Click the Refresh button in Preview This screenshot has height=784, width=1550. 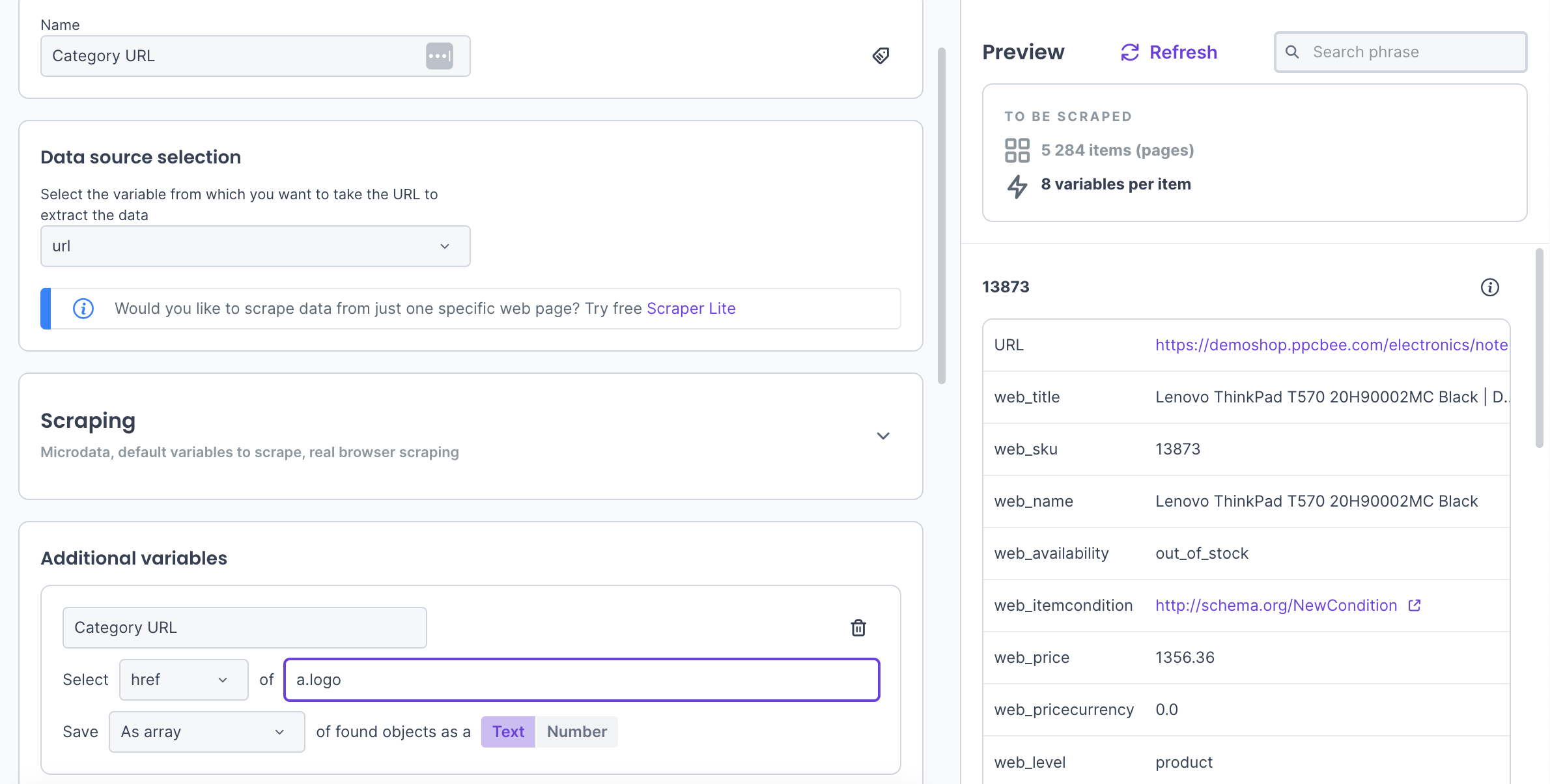[1183, 52]
